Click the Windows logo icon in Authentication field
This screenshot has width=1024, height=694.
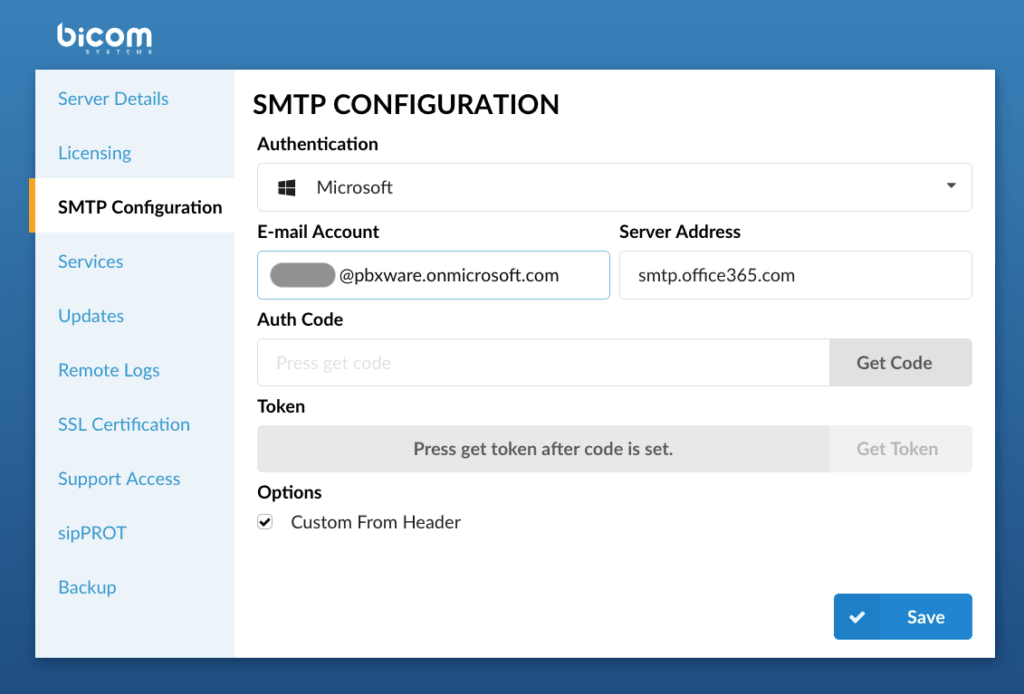[287, 188]
